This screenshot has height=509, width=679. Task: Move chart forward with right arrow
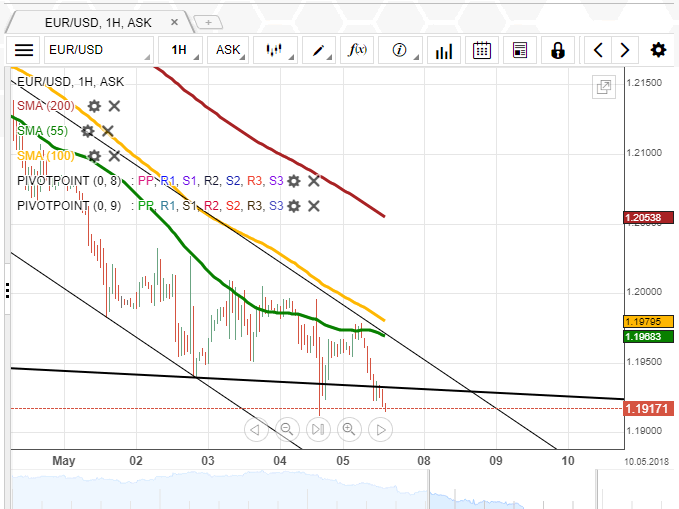[x=625, y=50]
